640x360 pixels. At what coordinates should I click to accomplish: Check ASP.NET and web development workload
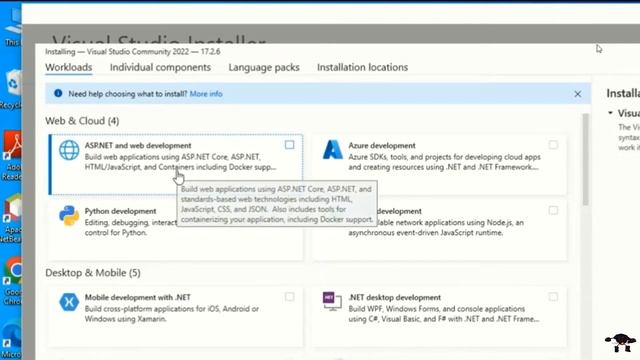[x=289, y=145]
